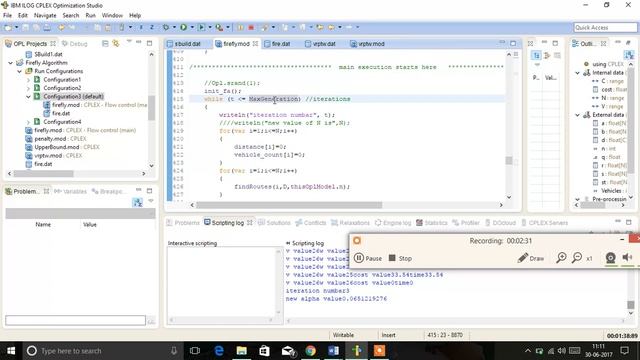The image size is (640, 360).
Task: Click Collapse All icon in OPL Projects
Action: click(x=105, y=43)
